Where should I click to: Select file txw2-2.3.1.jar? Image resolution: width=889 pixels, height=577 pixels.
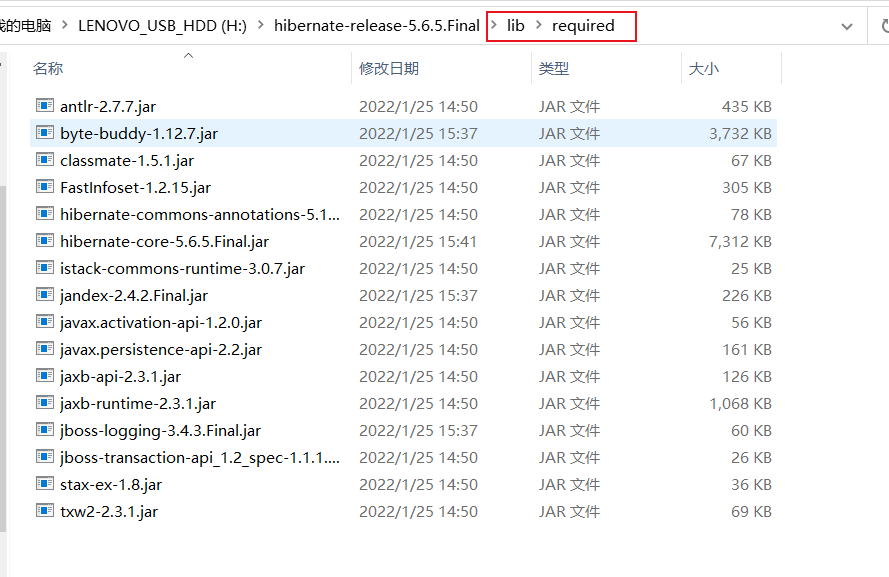[x=109, y=512]
